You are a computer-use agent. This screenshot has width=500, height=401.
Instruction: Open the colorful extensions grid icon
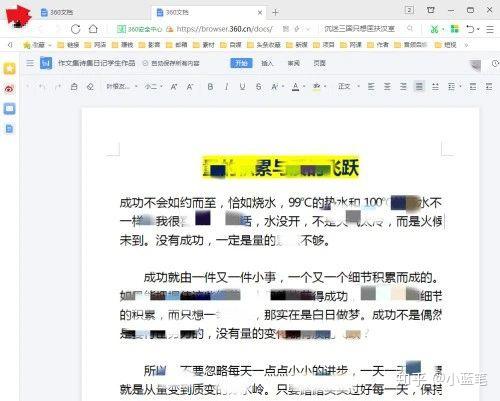pyautogui.click(x=455, y=29)
